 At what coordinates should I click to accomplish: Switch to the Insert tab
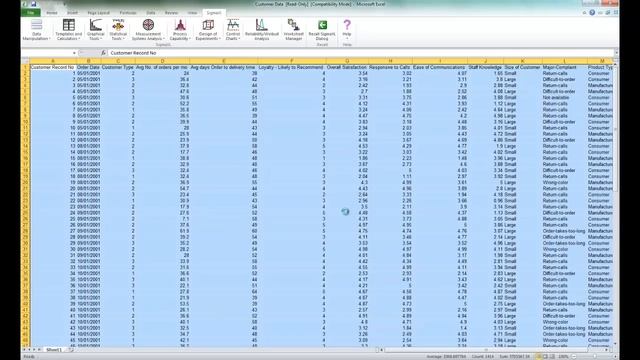72,13
